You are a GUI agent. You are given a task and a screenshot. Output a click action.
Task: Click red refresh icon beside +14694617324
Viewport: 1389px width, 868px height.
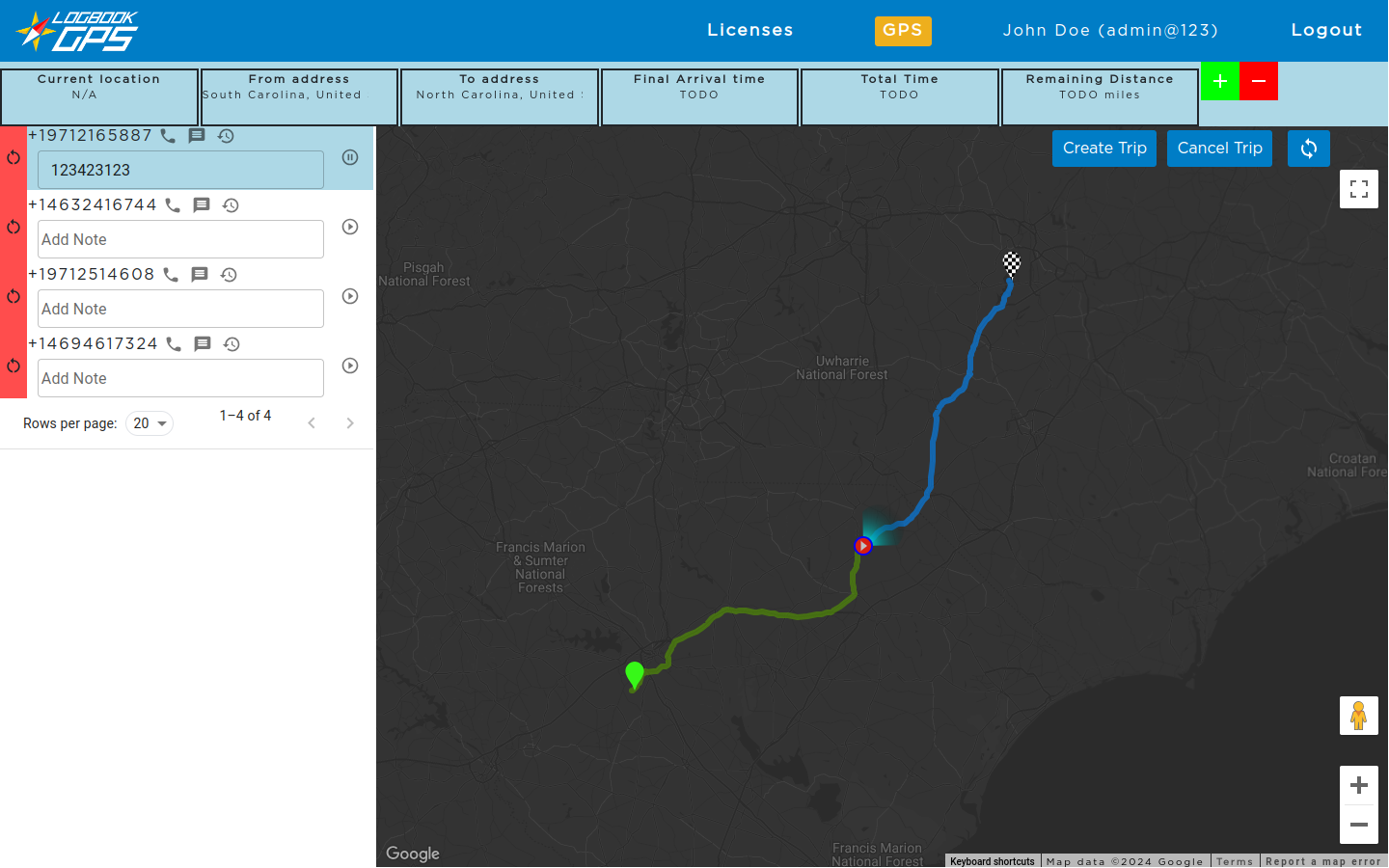pyautogui.click(x=14, y=366)
